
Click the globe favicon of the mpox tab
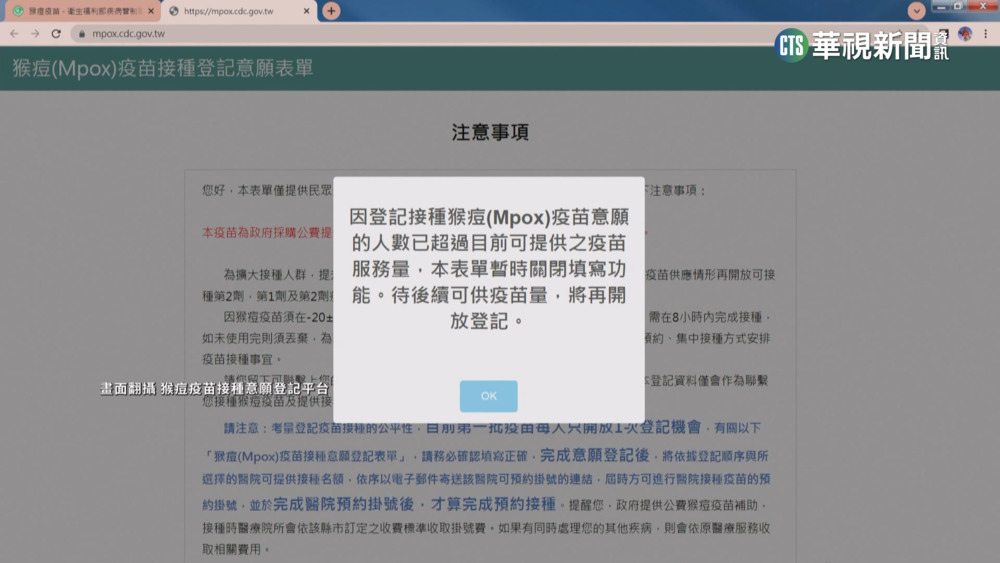point(173,11)
